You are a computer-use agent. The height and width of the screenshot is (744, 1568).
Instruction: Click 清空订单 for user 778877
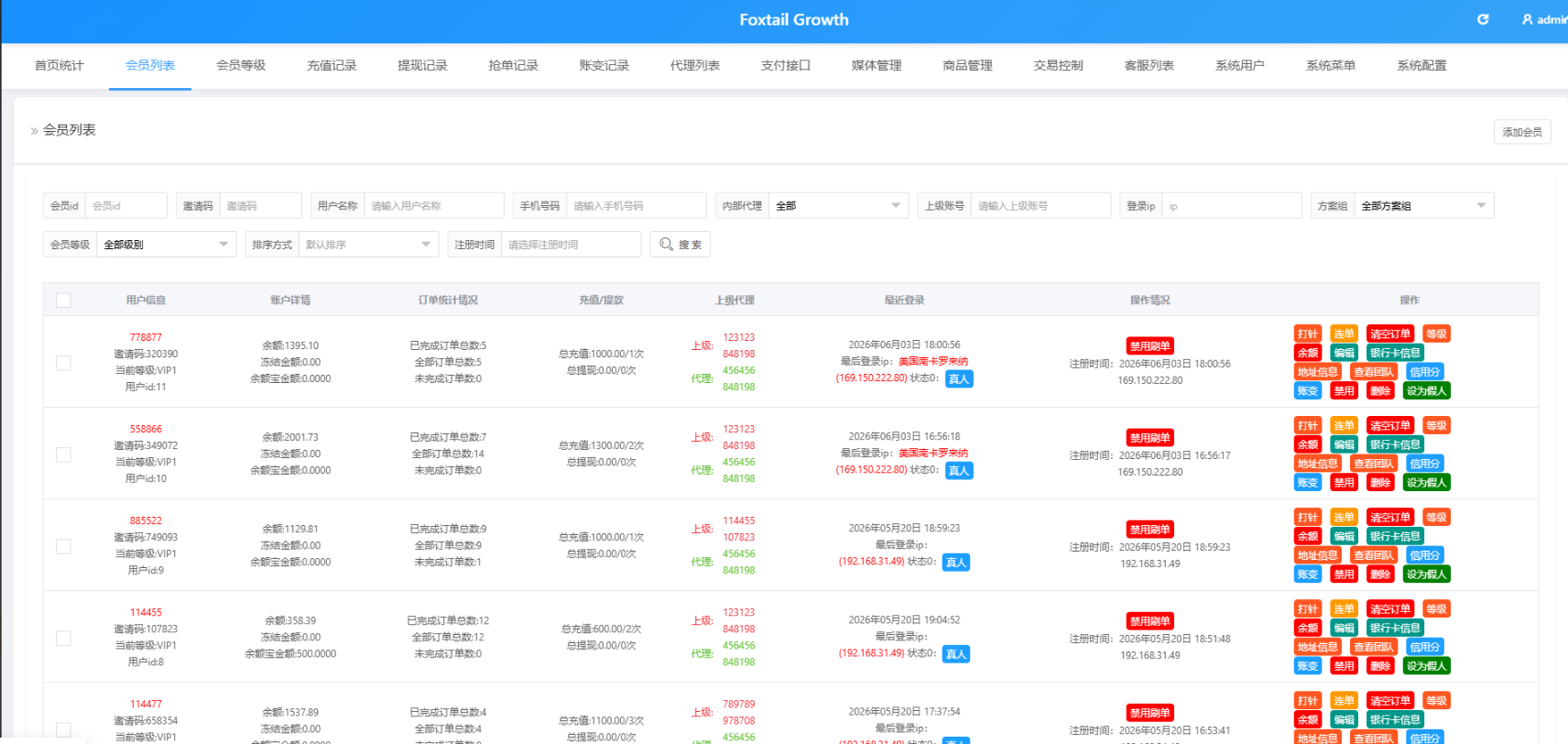pos(1390,334)
